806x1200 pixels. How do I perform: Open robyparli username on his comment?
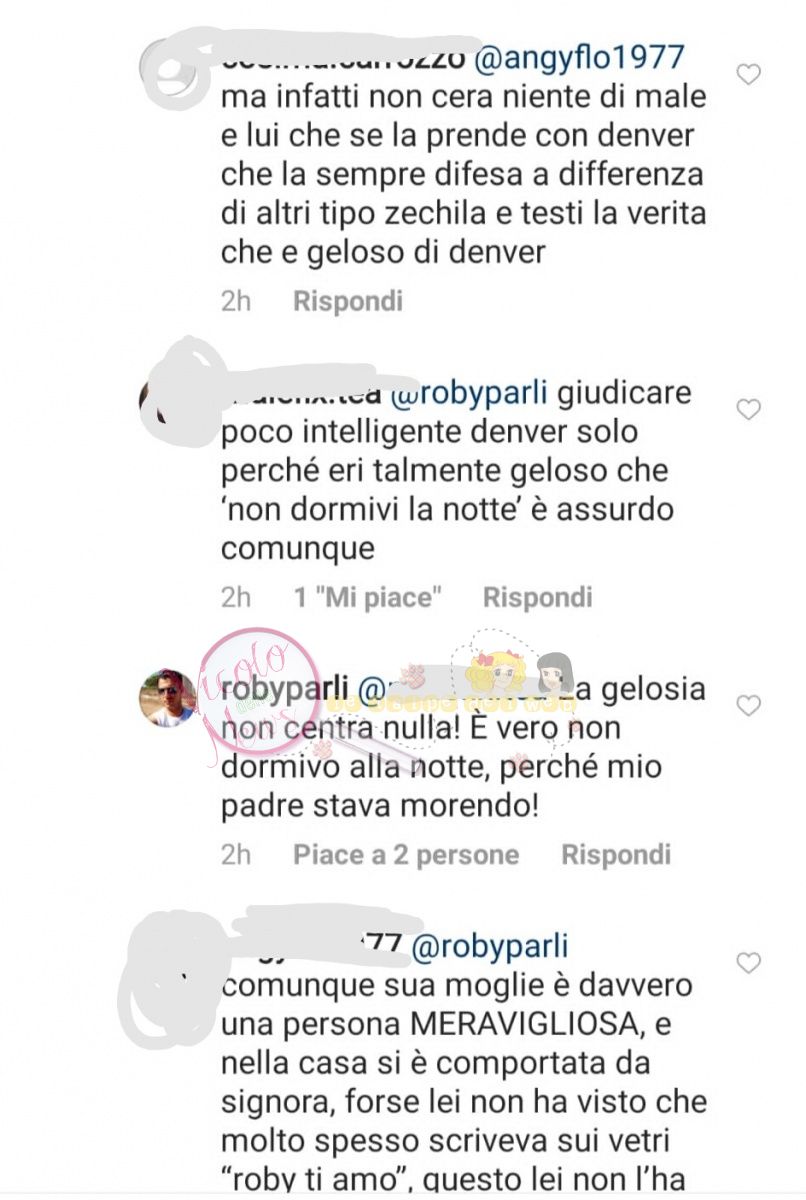point(285,689)
